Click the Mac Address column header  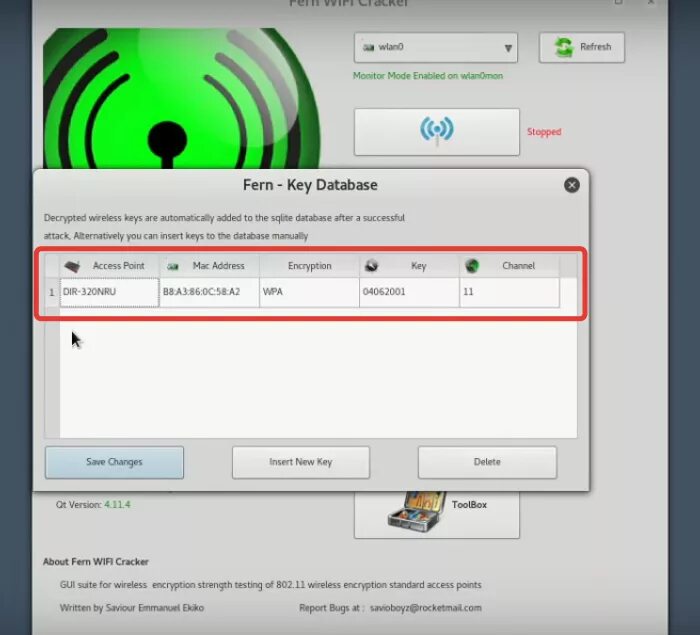click(209, 266)
